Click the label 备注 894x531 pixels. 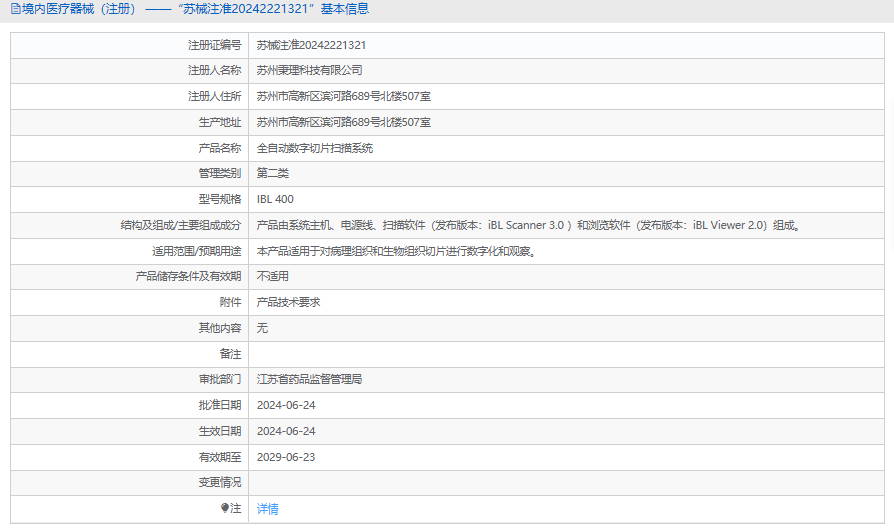click(x=230, y=354)
